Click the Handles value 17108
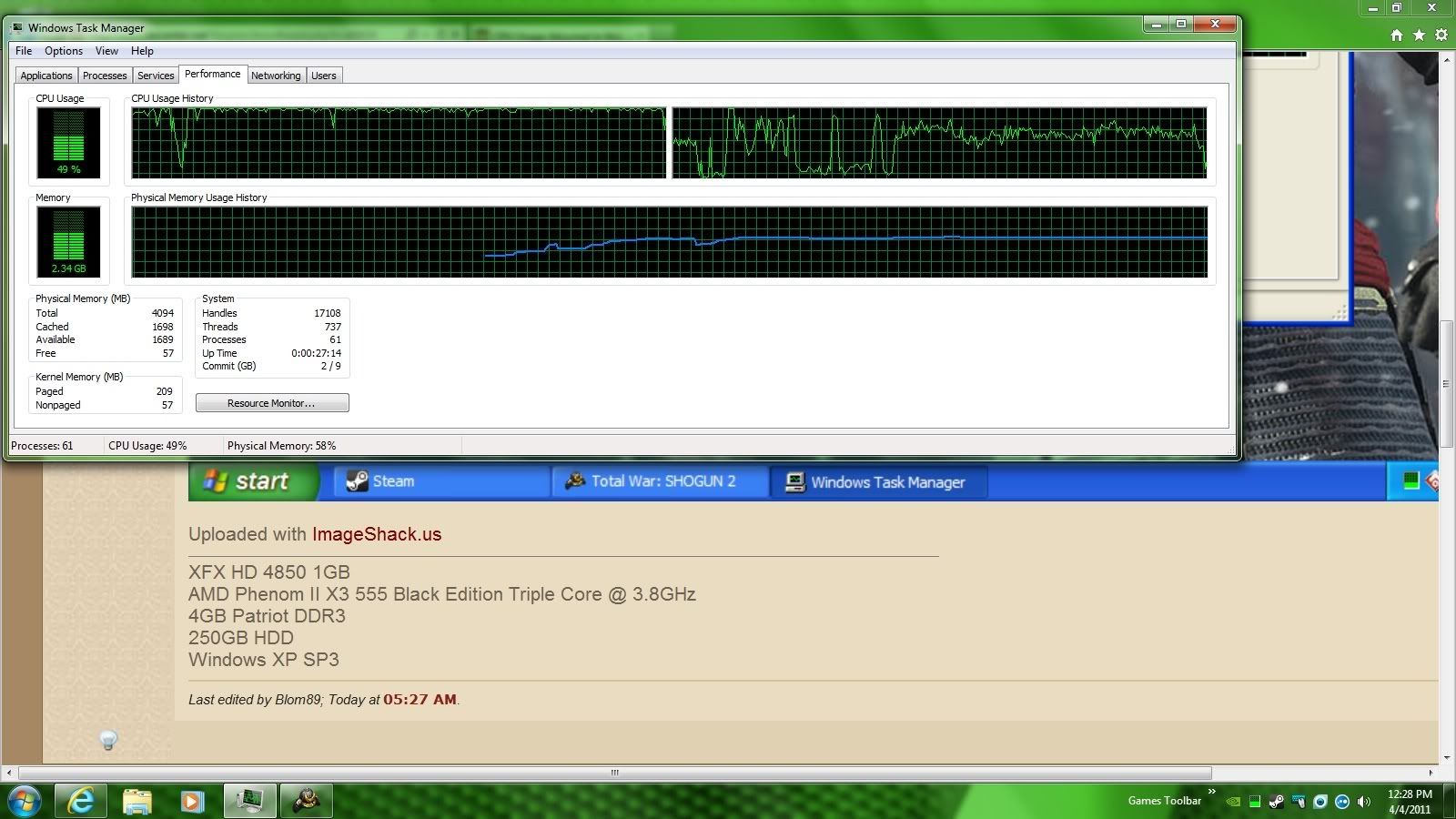Image resolution: width=1456 pixels, height=819 pixels. point(328,313)
